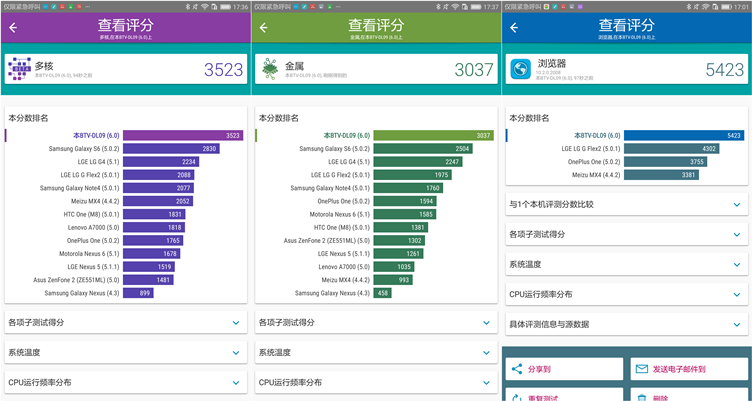
Task: Expand 系统温度 in the 金属 screen
Action: coord(376,353)
